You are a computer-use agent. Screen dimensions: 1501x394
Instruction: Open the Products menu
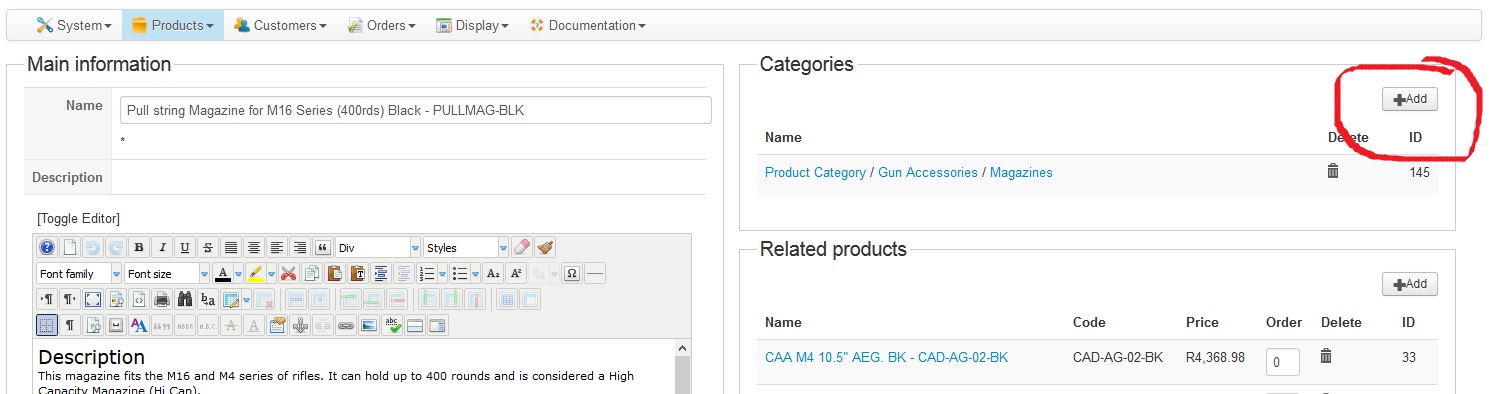point(173,25)
